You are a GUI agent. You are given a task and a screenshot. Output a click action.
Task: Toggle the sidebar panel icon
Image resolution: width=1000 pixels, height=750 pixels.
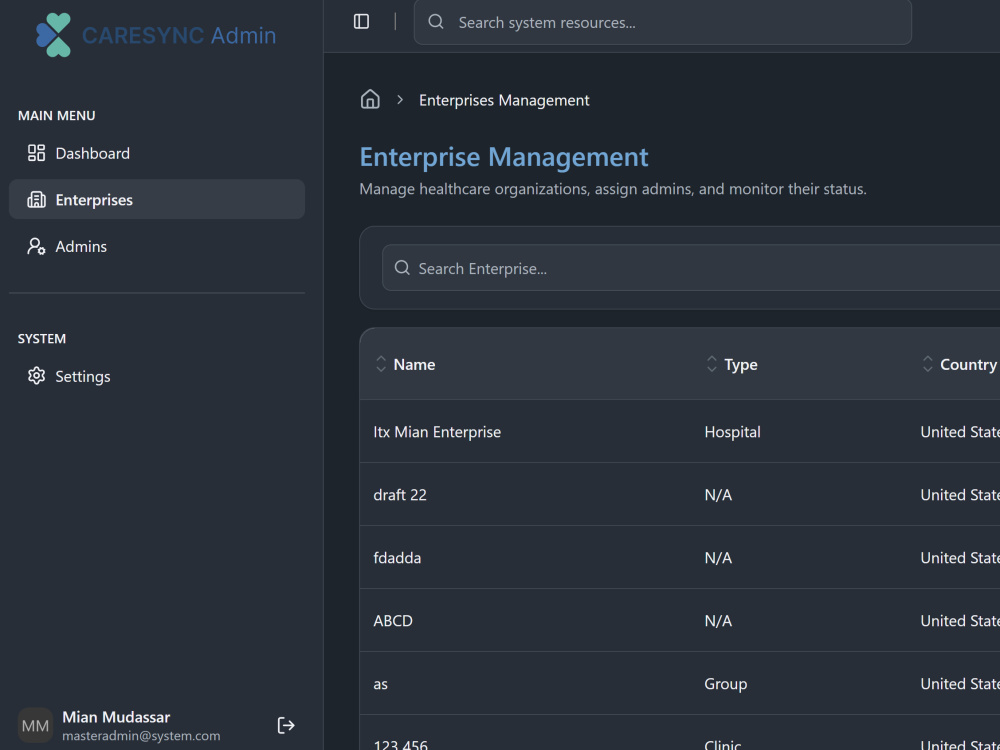[x=361, y=22]
